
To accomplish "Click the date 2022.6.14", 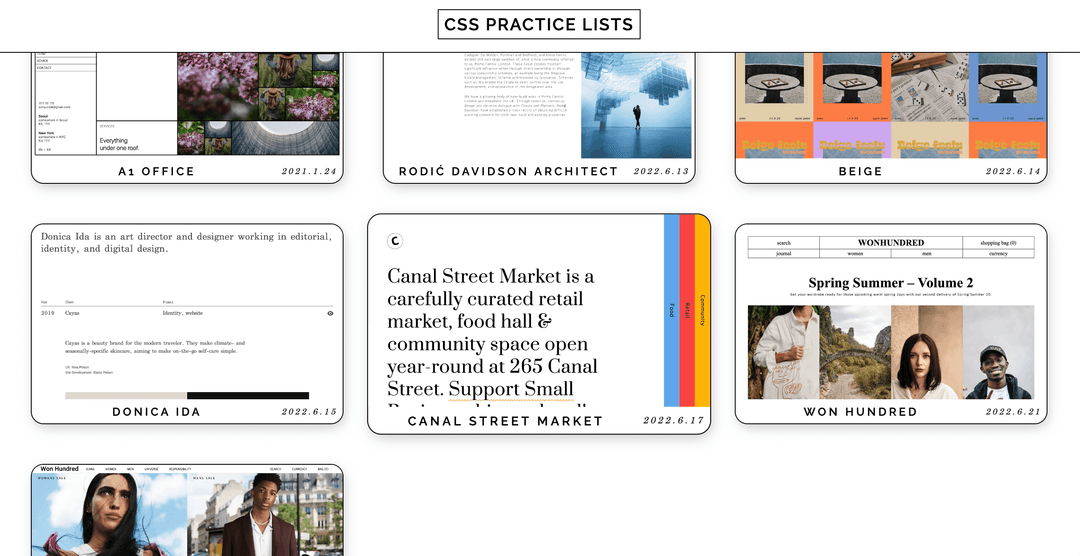I will point(1013,172).
